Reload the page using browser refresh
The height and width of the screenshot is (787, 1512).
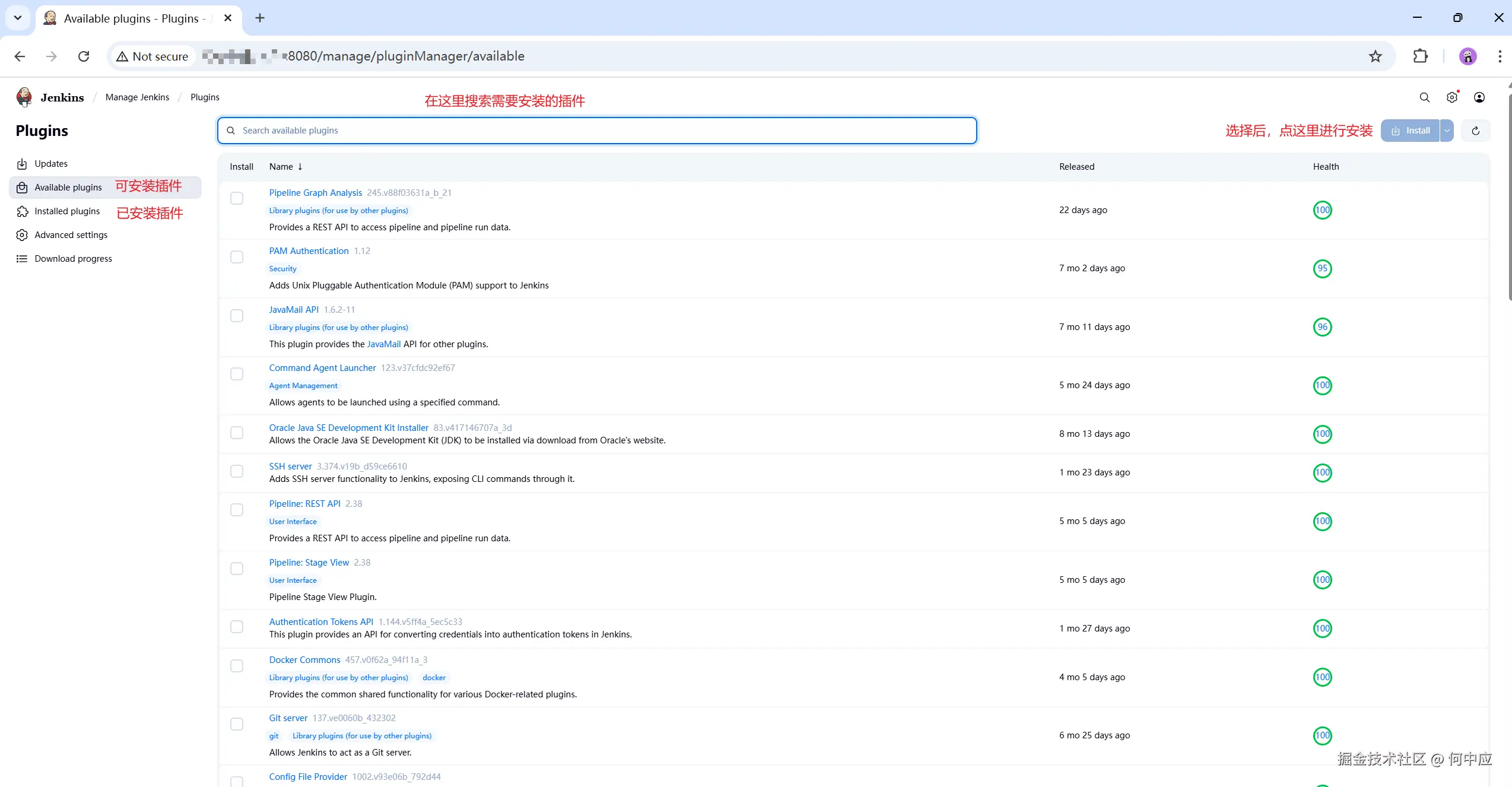84,56
